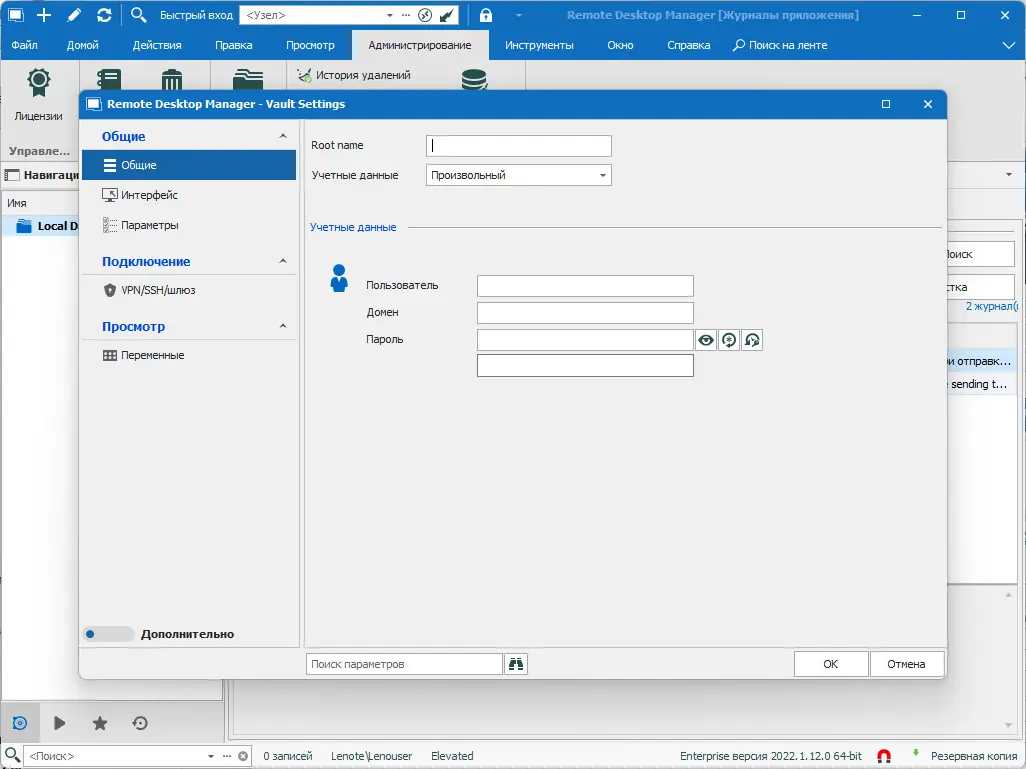This screenshot has width=1026, height=769.
Task: Toggle the Дополнительно switch
Action: [x=107, y=633]
